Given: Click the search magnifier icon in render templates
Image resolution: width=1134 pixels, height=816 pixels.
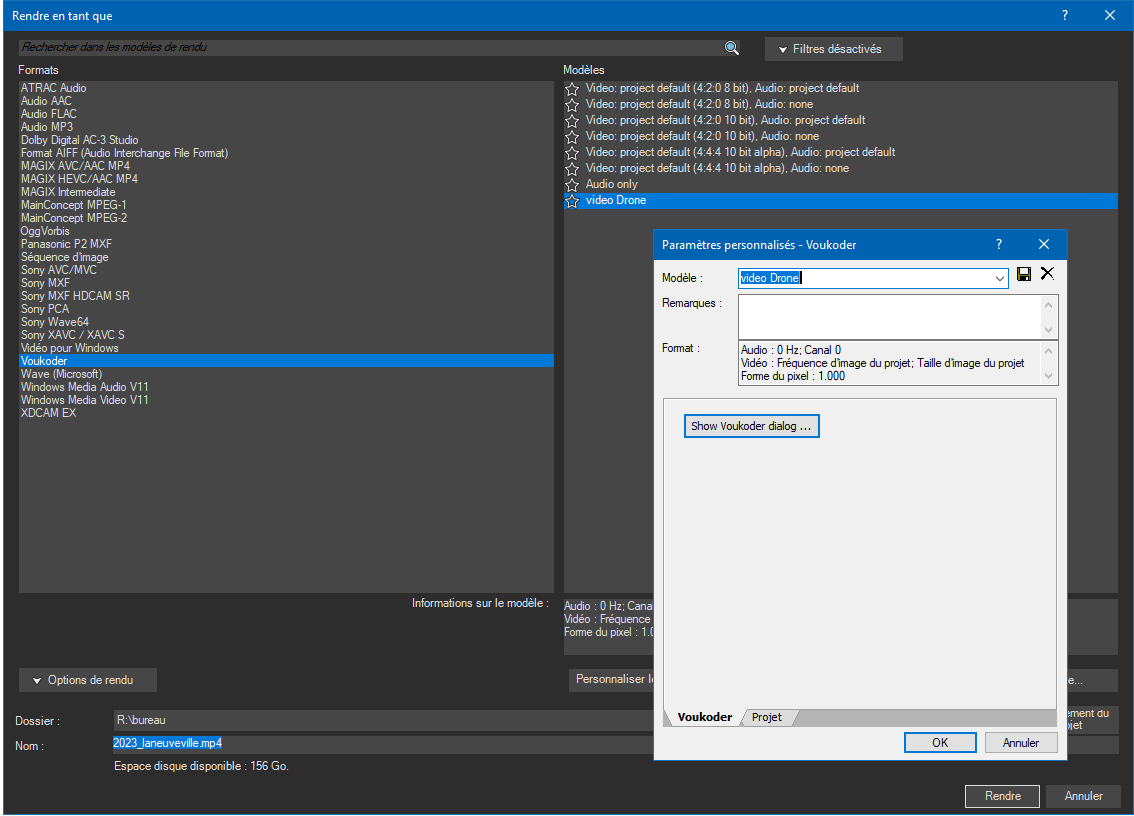Looking at the screenshot, I should click(731, 48).
